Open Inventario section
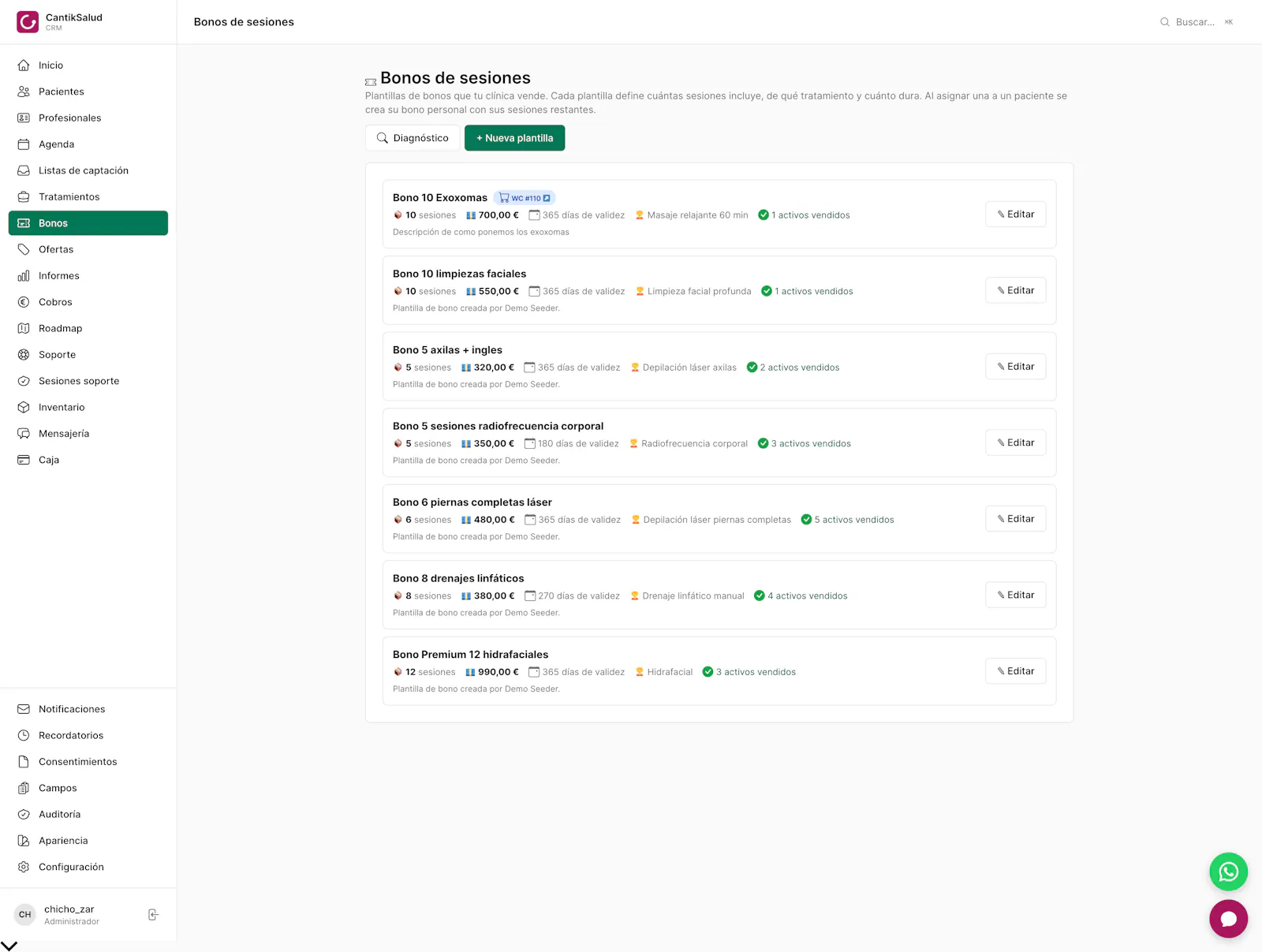Image resolution: width=1262 pixels, height=952 pixels. pos(88,407)
